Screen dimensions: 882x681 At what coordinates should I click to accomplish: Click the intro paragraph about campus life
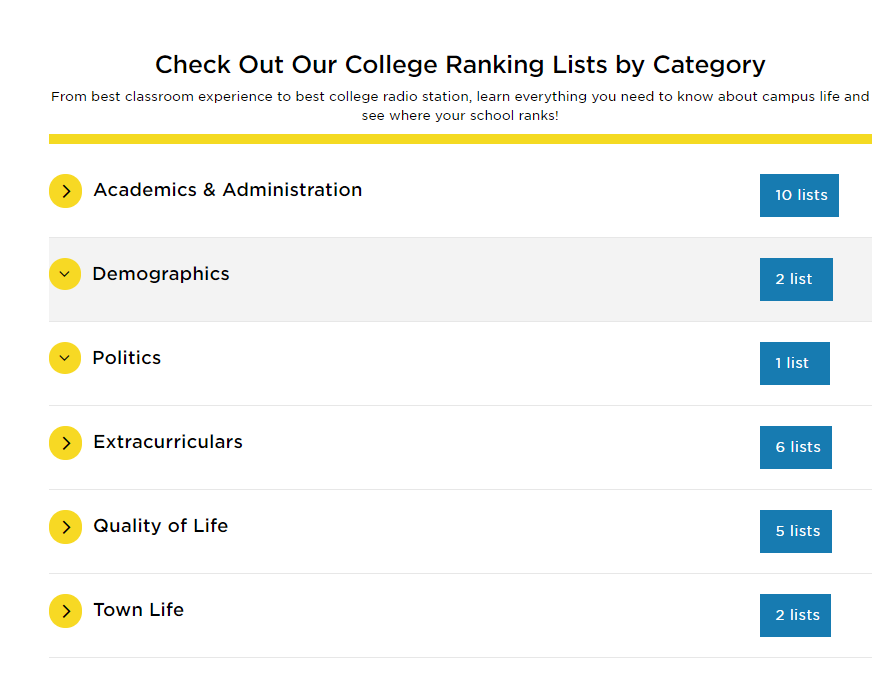point(460,106)
